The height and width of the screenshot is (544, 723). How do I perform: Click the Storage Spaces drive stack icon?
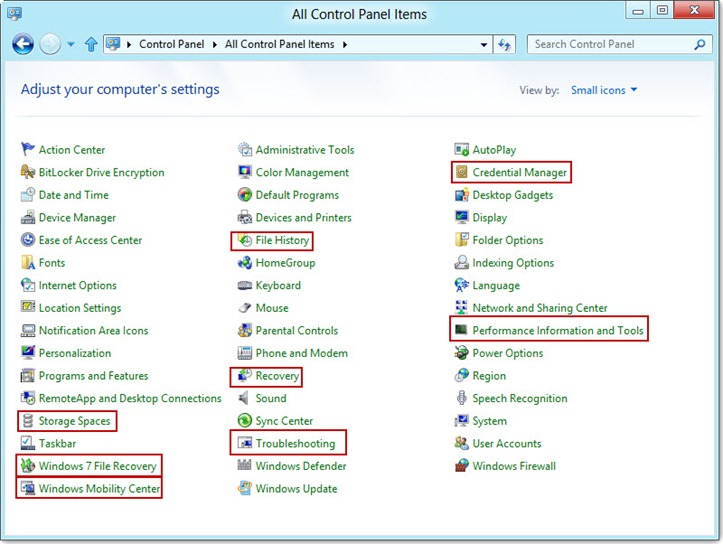coord(28,420)
